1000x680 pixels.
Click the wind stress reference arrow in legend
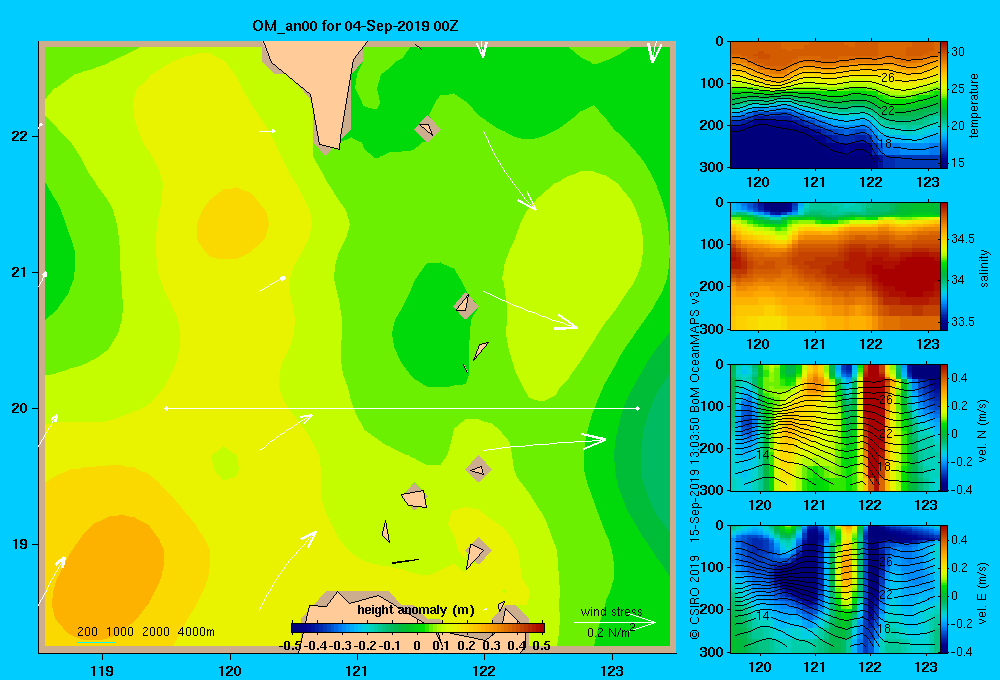tap(614, 622)
